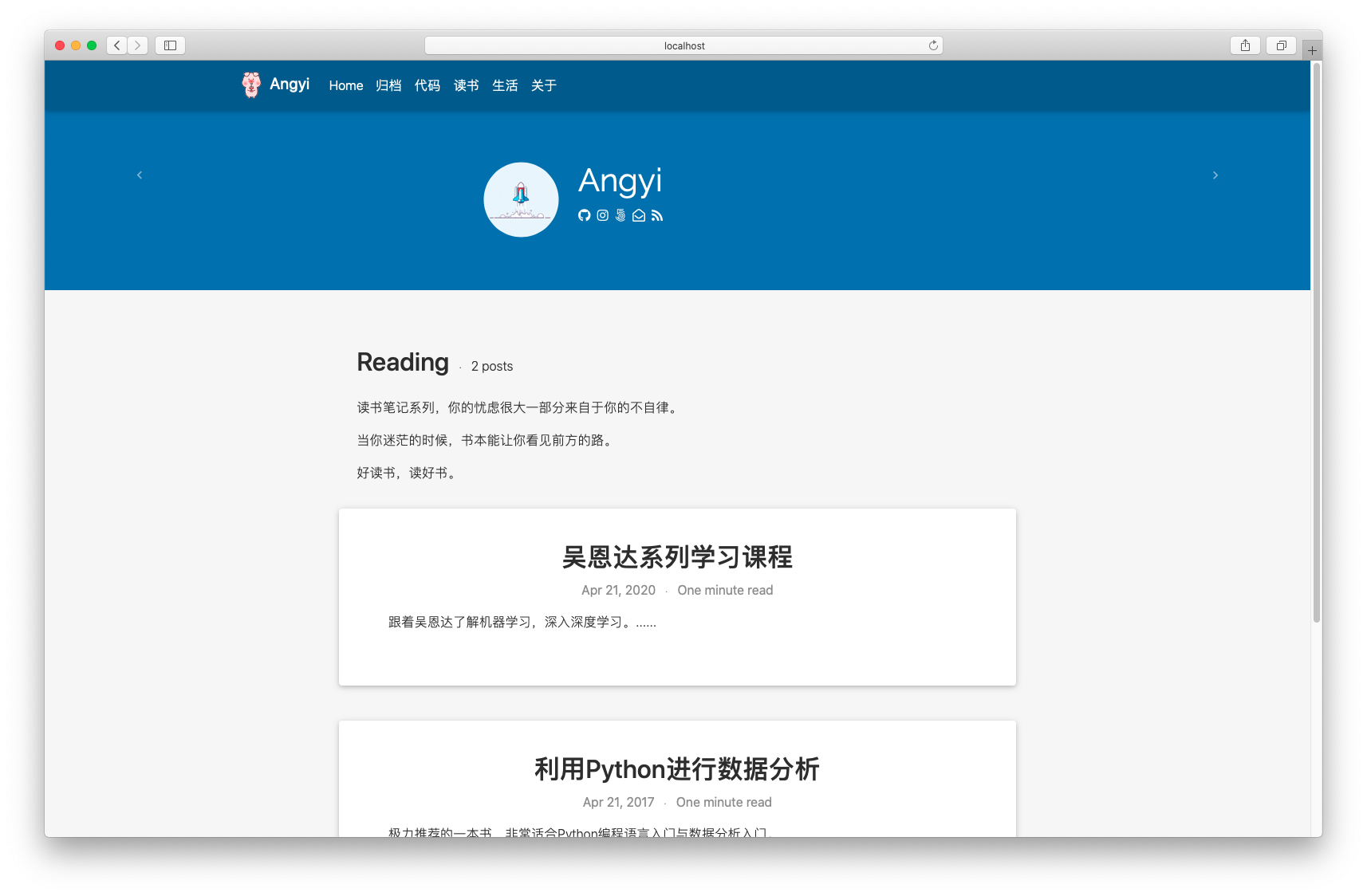The width and height of the screenshot is (1367, 896).
Task: Open the tab overview icon
Action: [x=1280, y=45]
